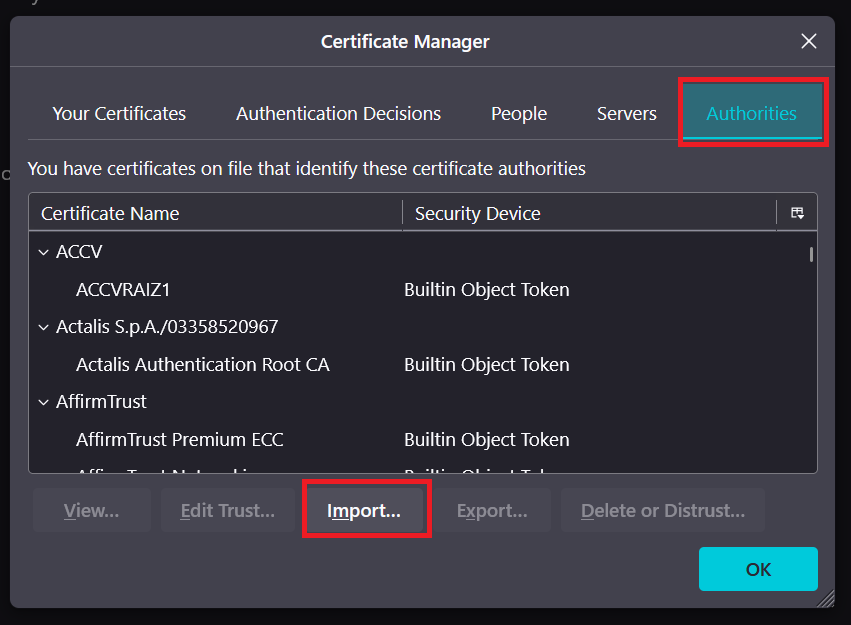Viewport: 851px width, 625px height.
Task: Click the Export button
Action: click(x=492, y=511)
